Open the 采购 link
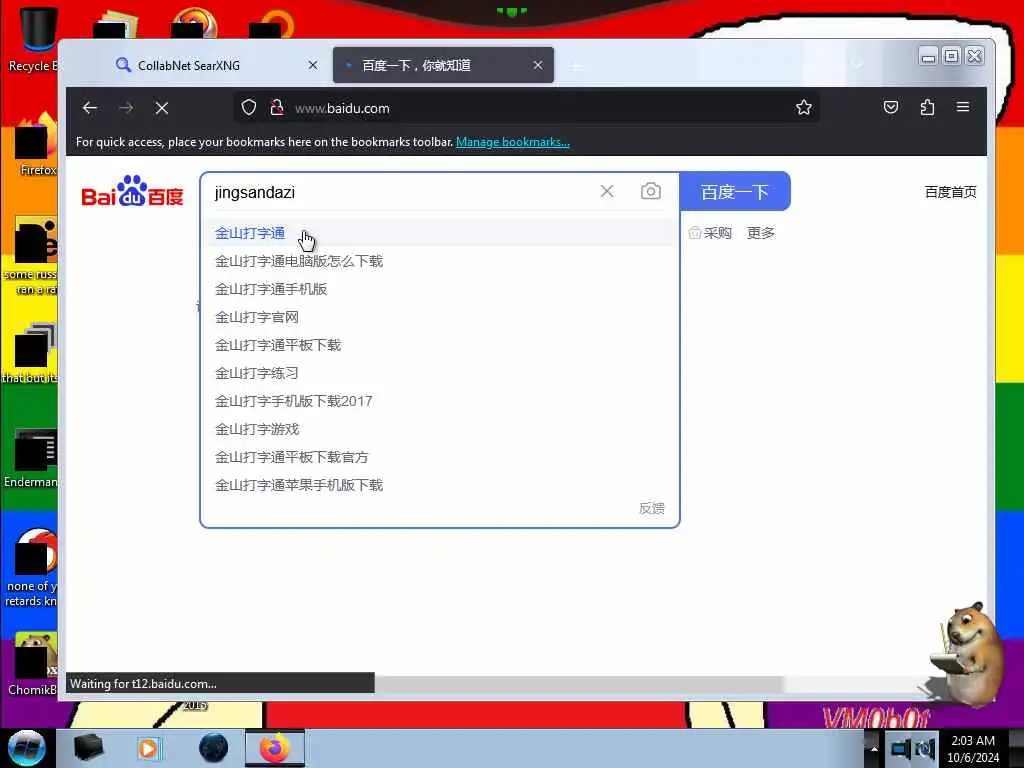The width and height of the screenshot is (1024, 768). point(710,233)
